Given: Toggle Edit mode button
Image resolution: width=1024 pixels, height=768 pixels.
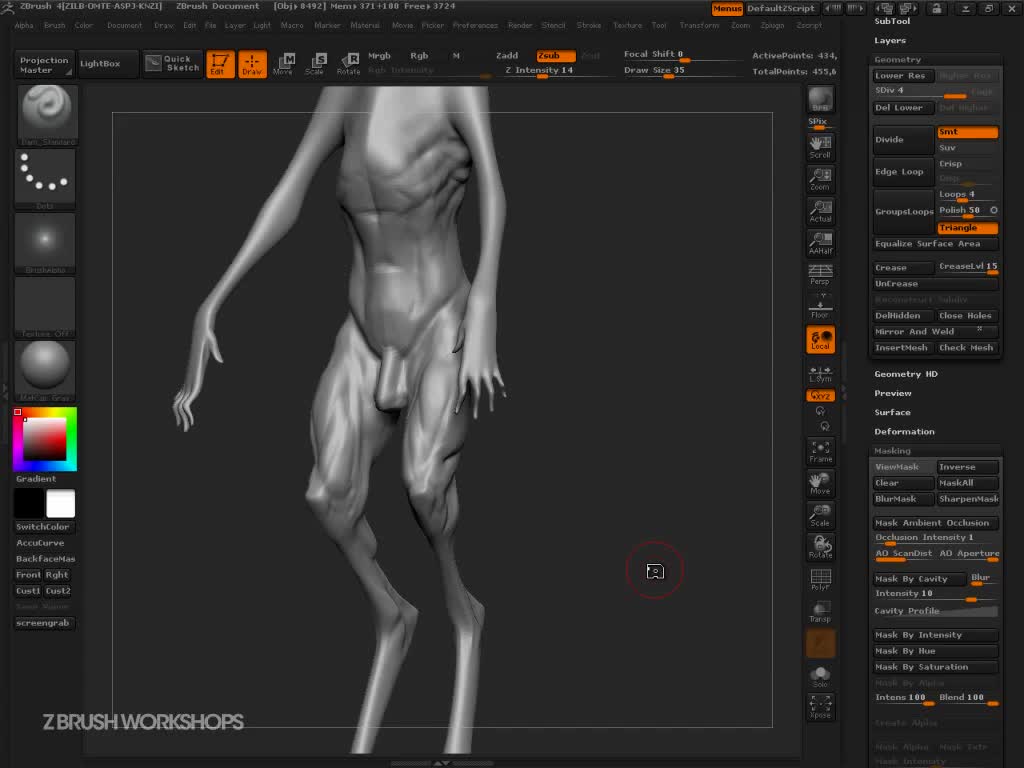Looking at the screenshot, I should 220,64.
